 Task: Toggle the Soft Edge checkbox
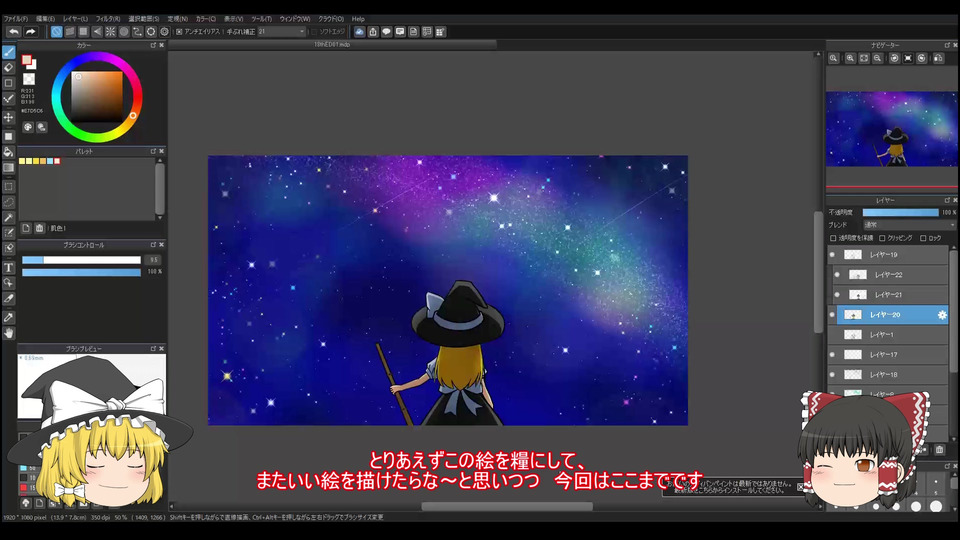click(315, 32)
